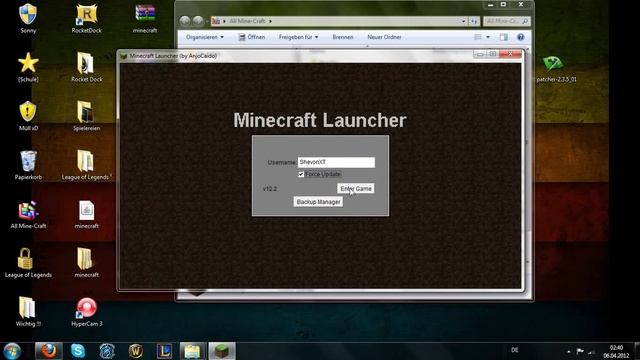Open Firefox from the taskbar

pos(49,351)
